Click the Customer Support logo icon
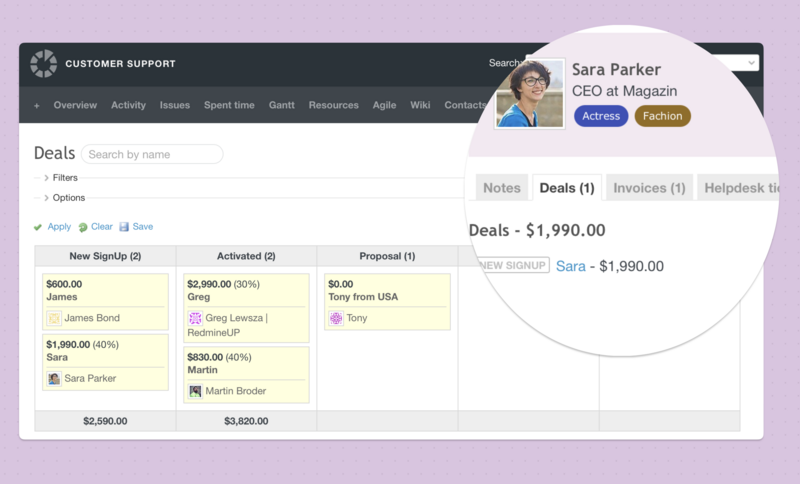Screen dimensions: 800x484 coord(44,64)
